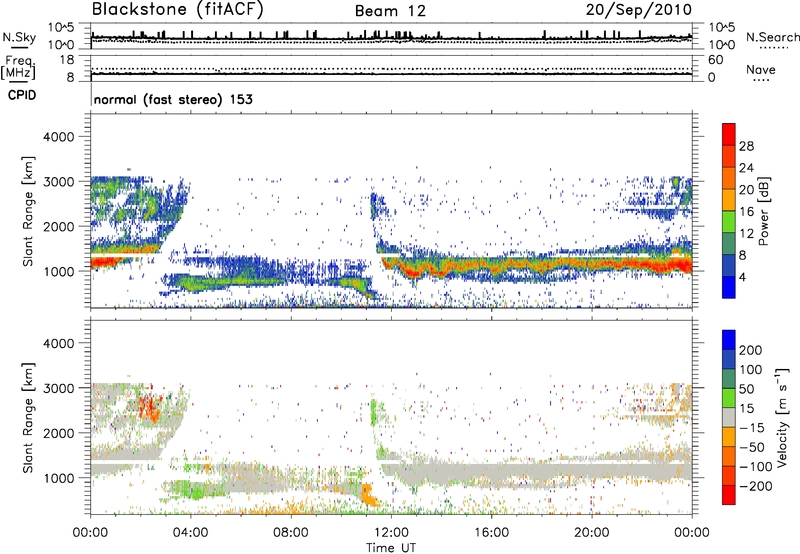Click the '60' tick on Nave axis
The height and width of the screenshot is (554, 800).
(715, 60)
